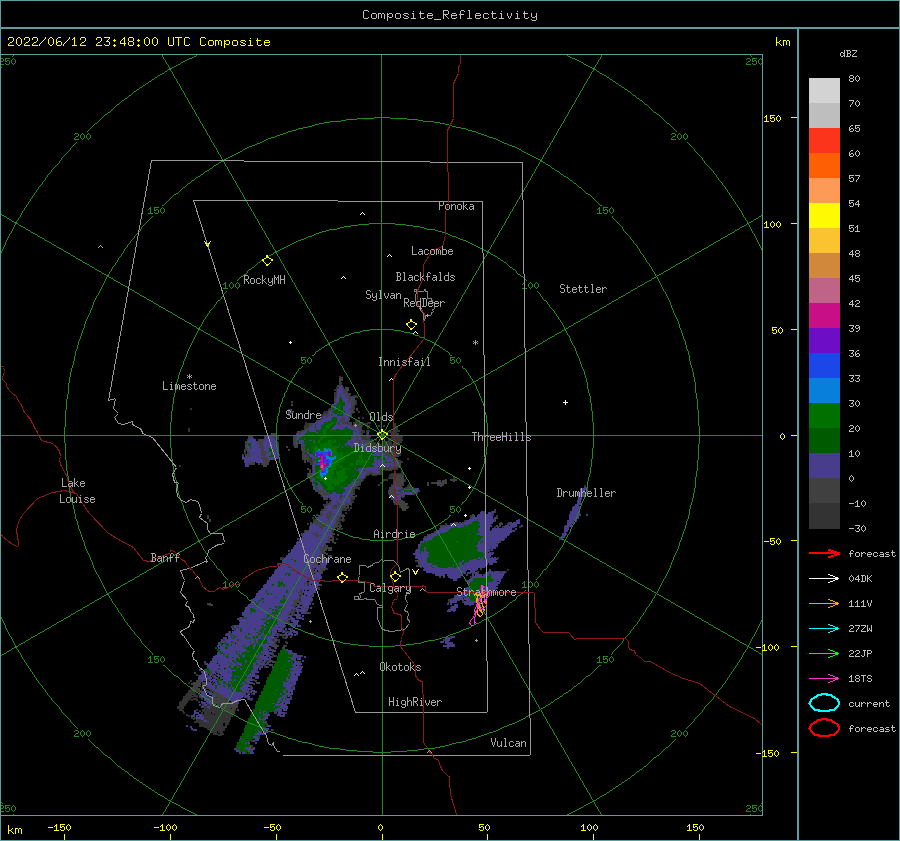
Task: Click the Strathmore label
Action: [x=486, y=592]
